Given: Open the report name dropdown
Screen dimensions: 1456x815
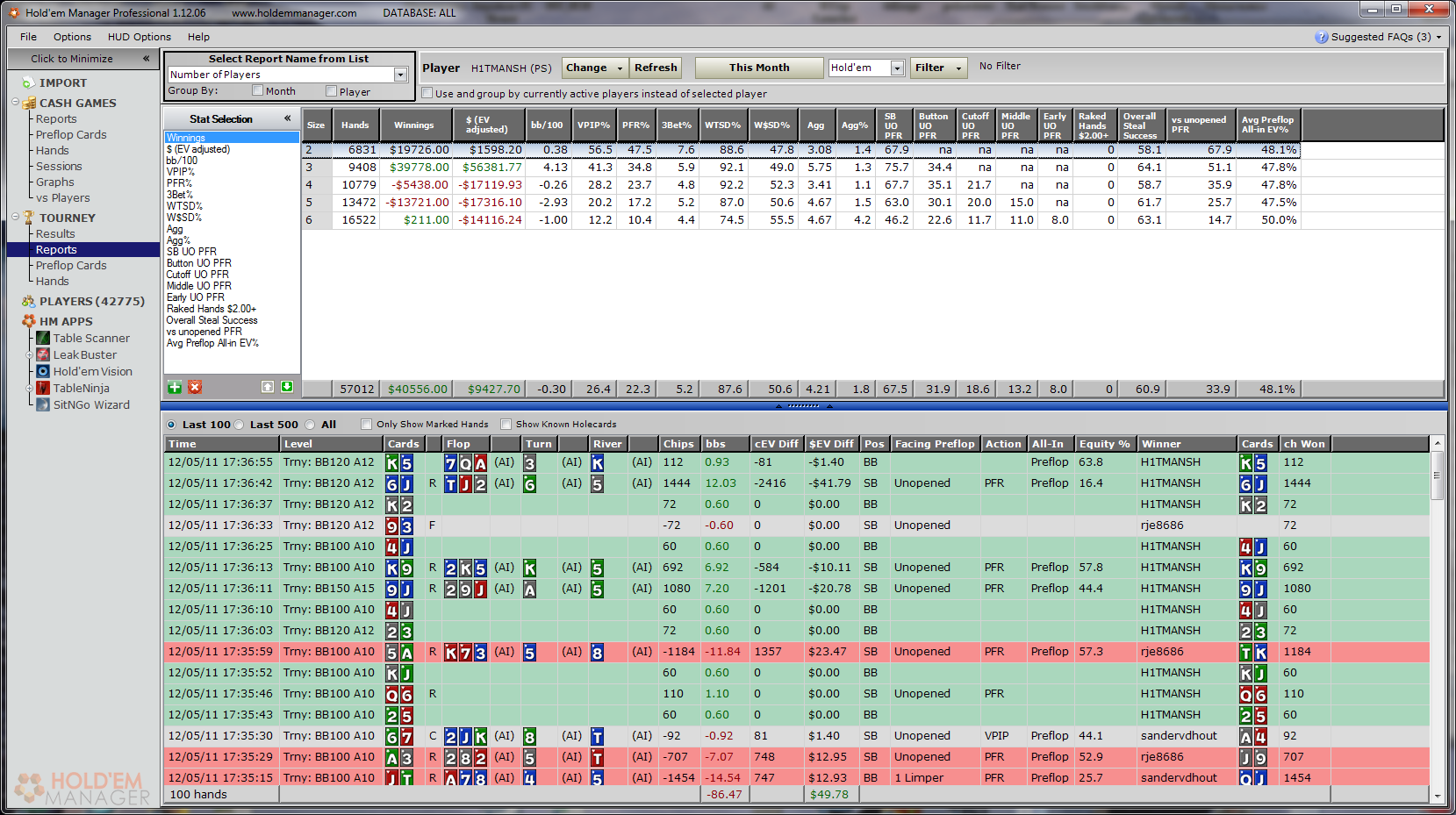Looking at the screenshot, I should click(401, 75).
